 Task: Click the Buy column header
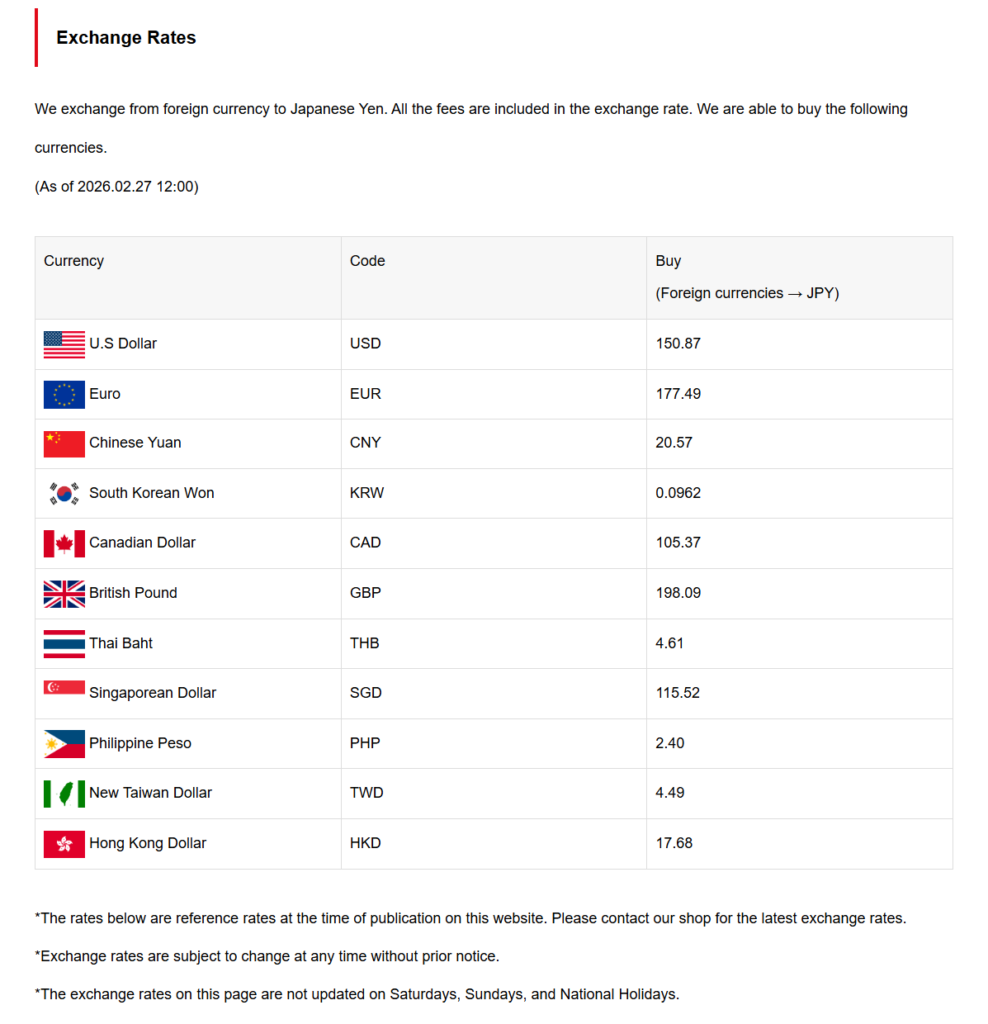pos(668,261)
